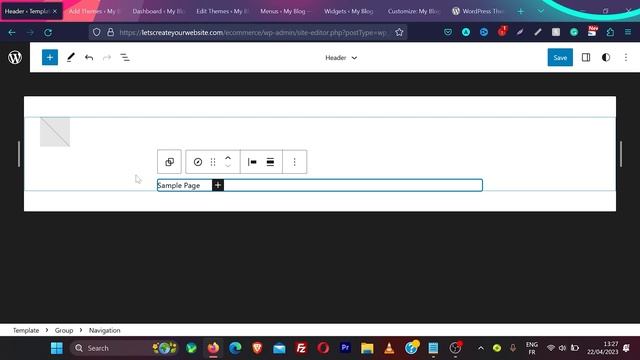This screenshot has height=360, width=640.
Task: Go to Group in breadcrumb
Action: tap(64, 330)
